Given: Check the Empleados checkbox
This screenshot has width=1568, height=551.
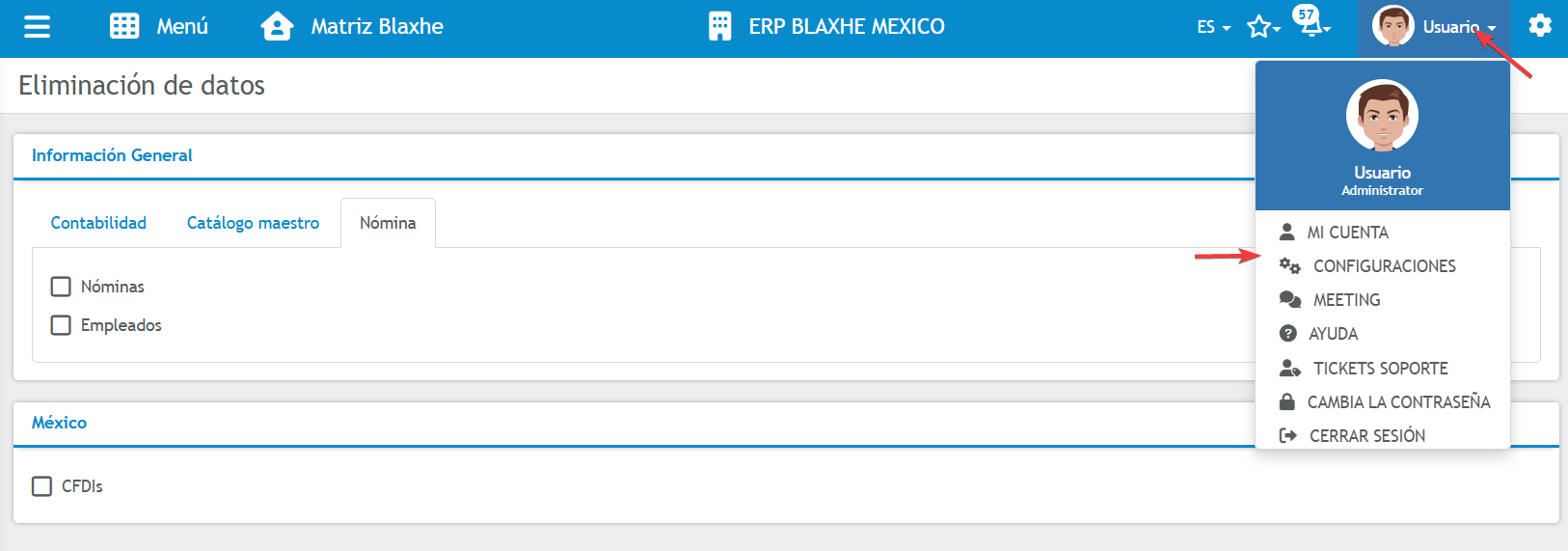Looking at the screenshot, I should [61, 325].
